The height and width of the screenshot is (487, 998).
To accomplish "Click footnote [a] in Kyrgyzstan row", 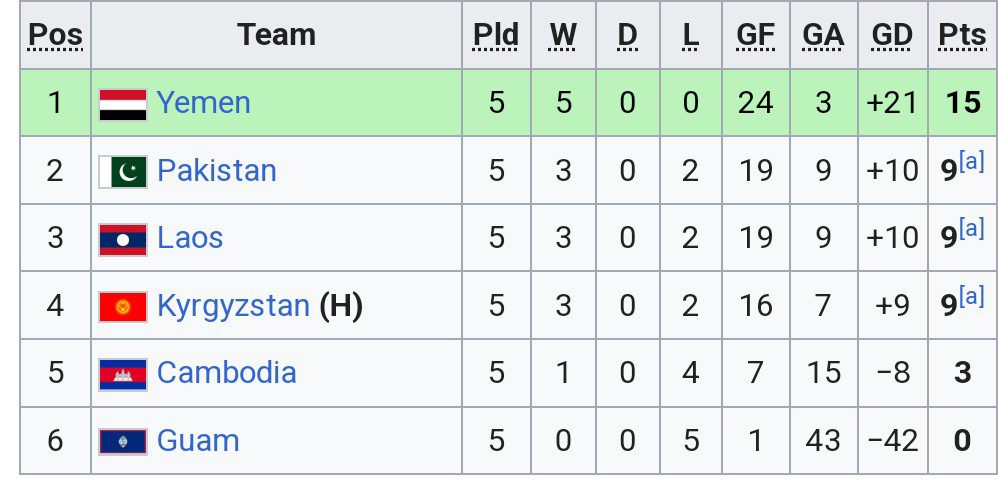I will point(971,297).
